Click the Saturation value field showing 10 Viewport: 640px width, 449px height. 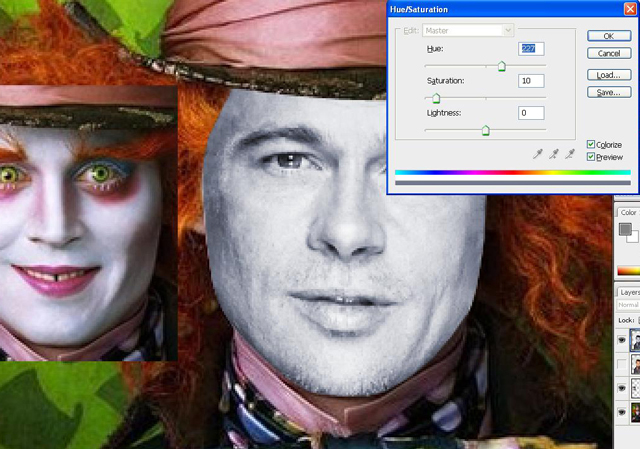[531, 81]
